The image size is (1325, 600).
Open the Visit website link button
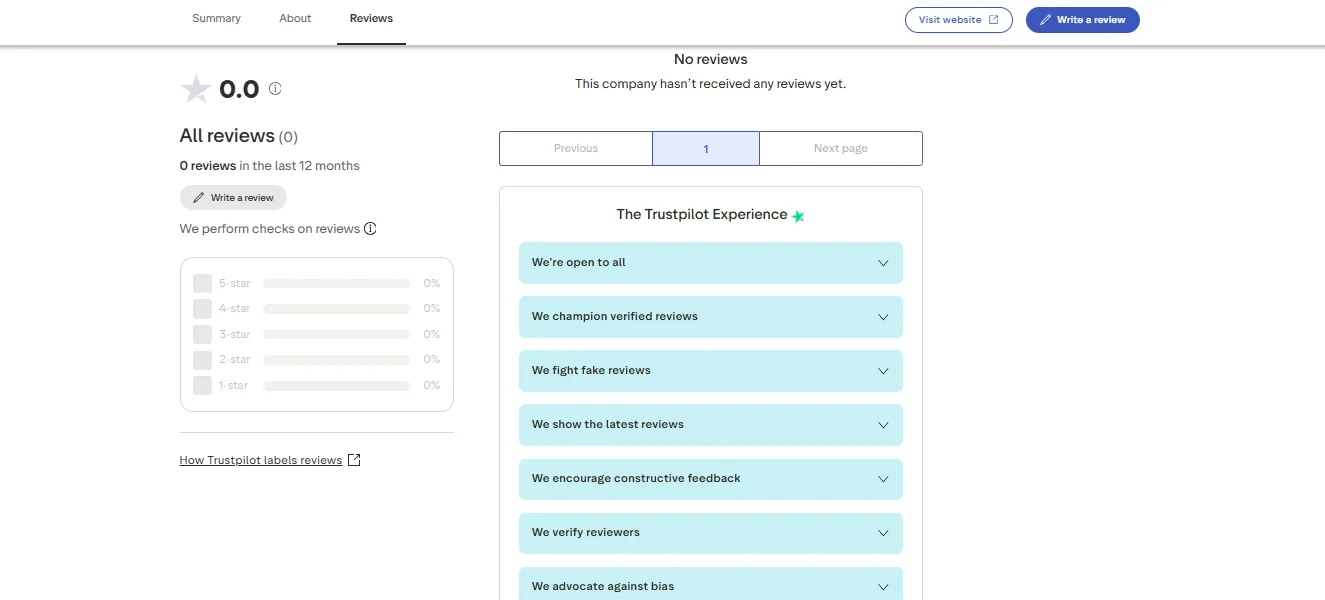point(959,20)
